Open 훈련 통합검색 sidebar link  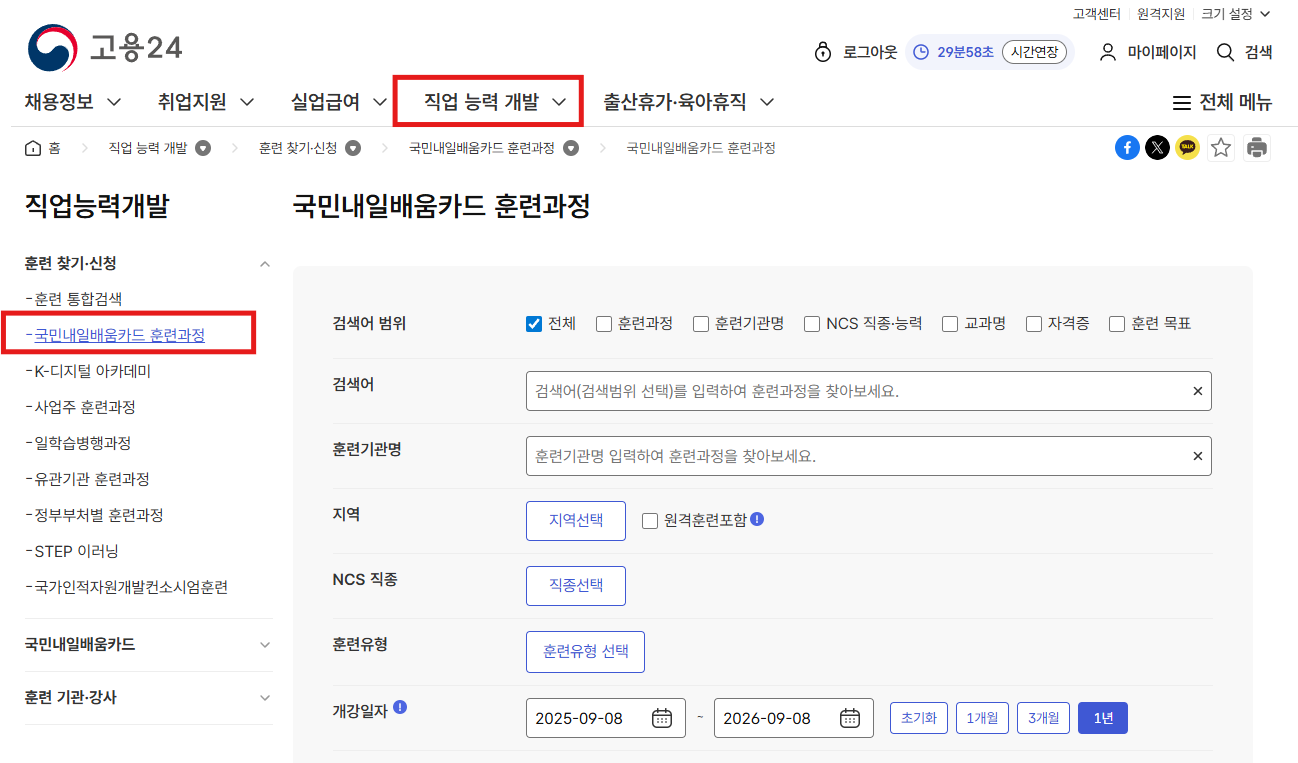pyautogui.click(x=78, y=299)
